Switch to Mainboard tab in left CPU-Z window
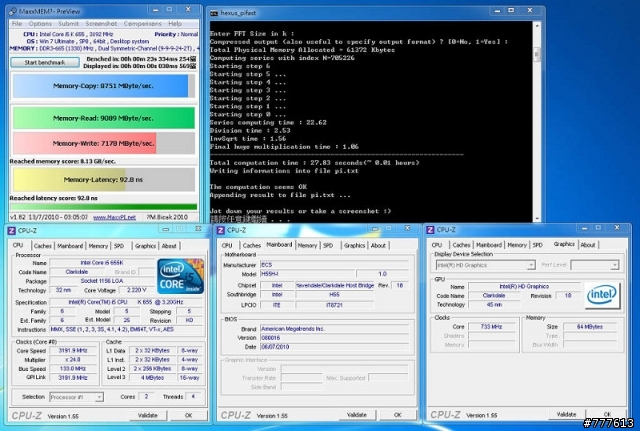The image size is (640, 431). pyautogui.click(x=70, y=246)
